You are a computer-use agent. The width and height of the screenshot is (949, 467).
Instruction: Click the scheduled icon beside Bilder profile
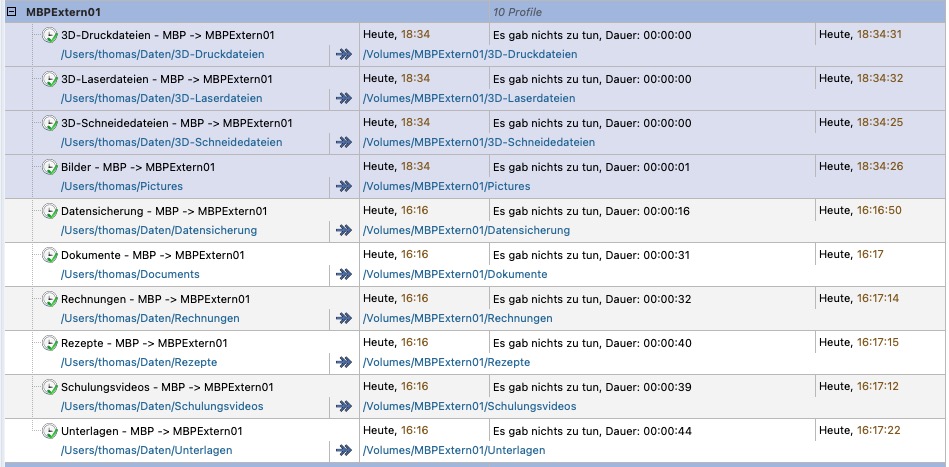pos(50,167)
